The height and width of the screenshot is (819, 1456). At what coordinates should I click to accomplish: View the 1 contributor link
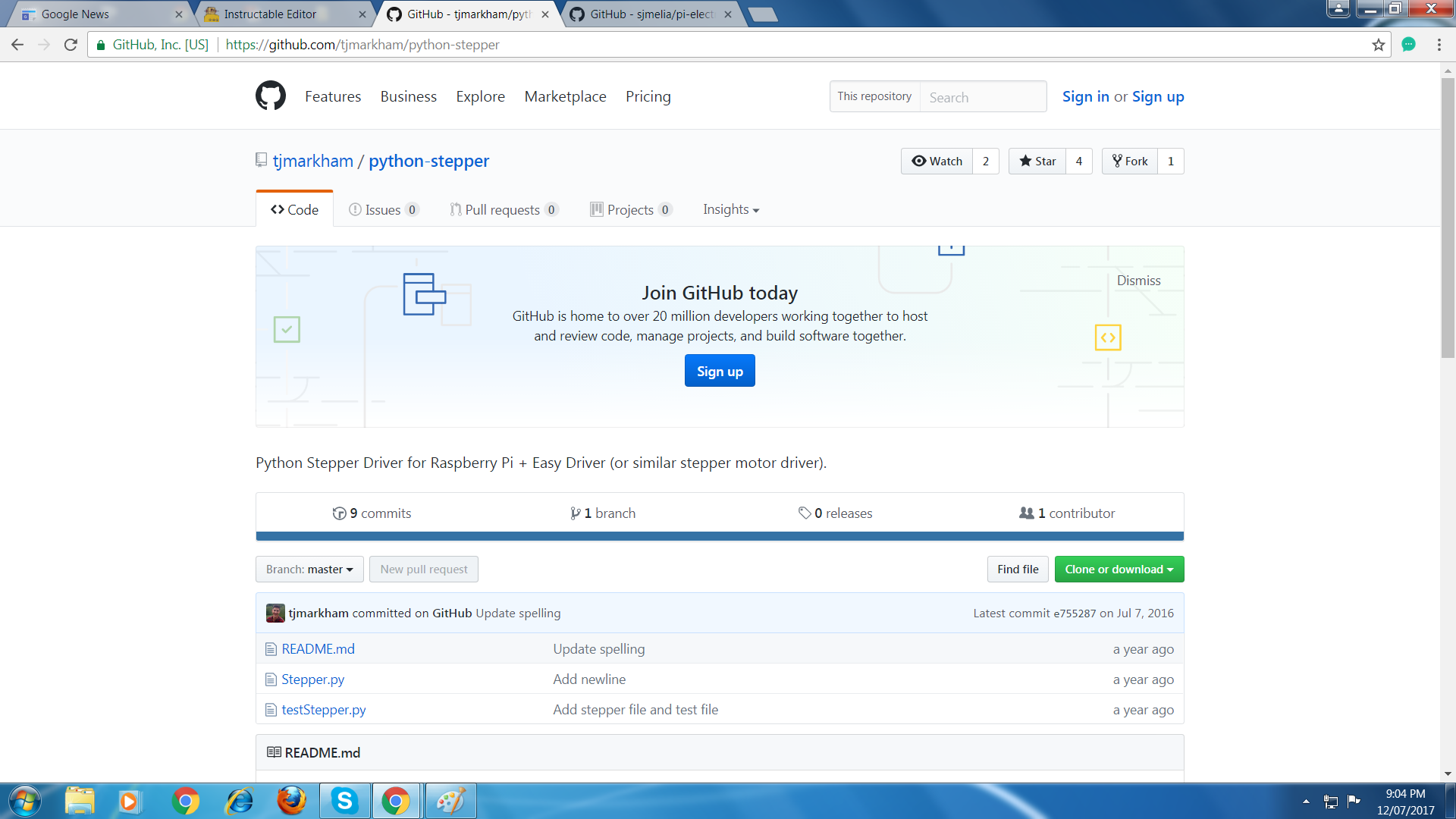click(1067, 513)
